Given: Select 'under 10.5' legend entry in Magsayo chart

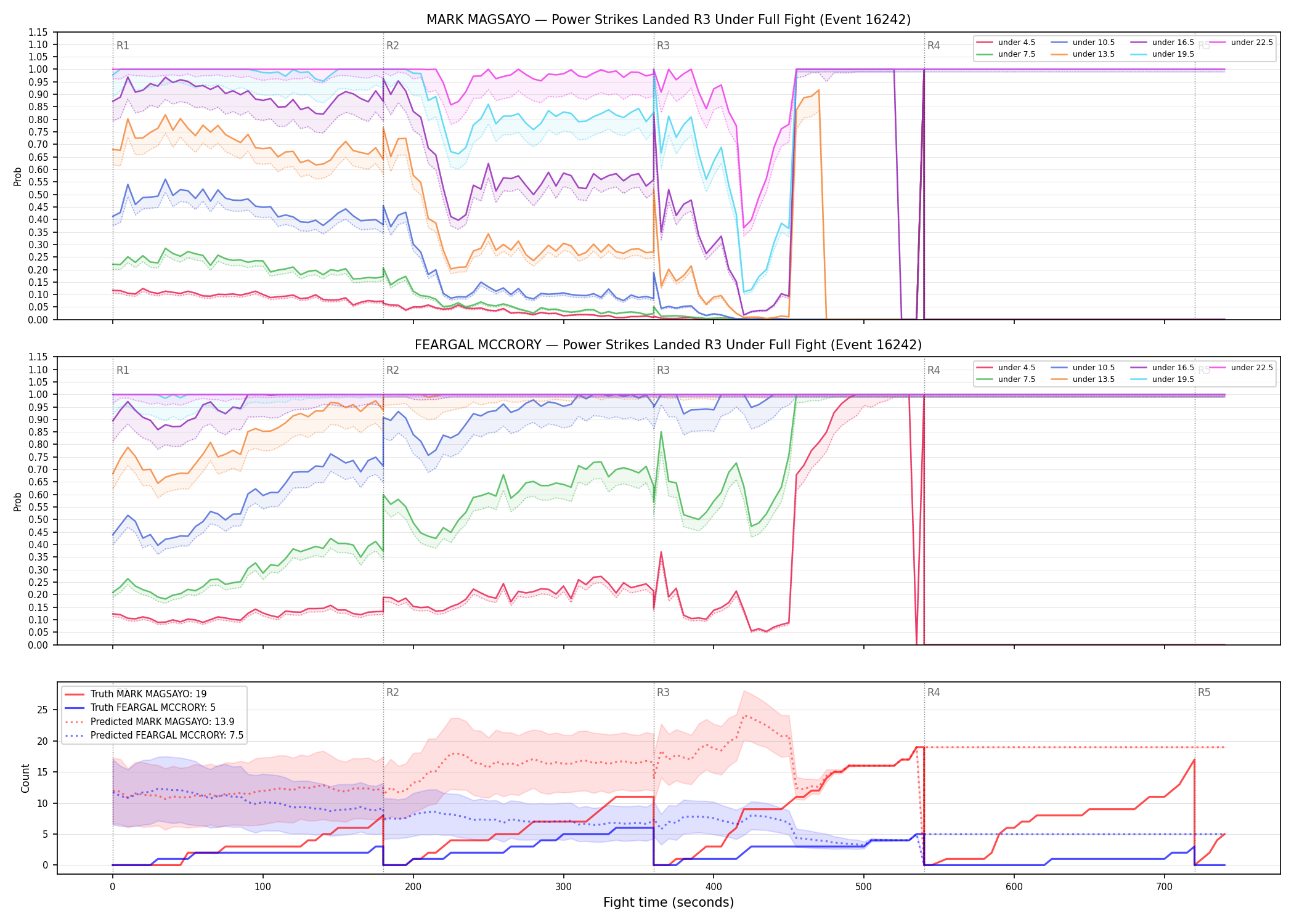Looking at the screenshot, I should pos(1083,43).
